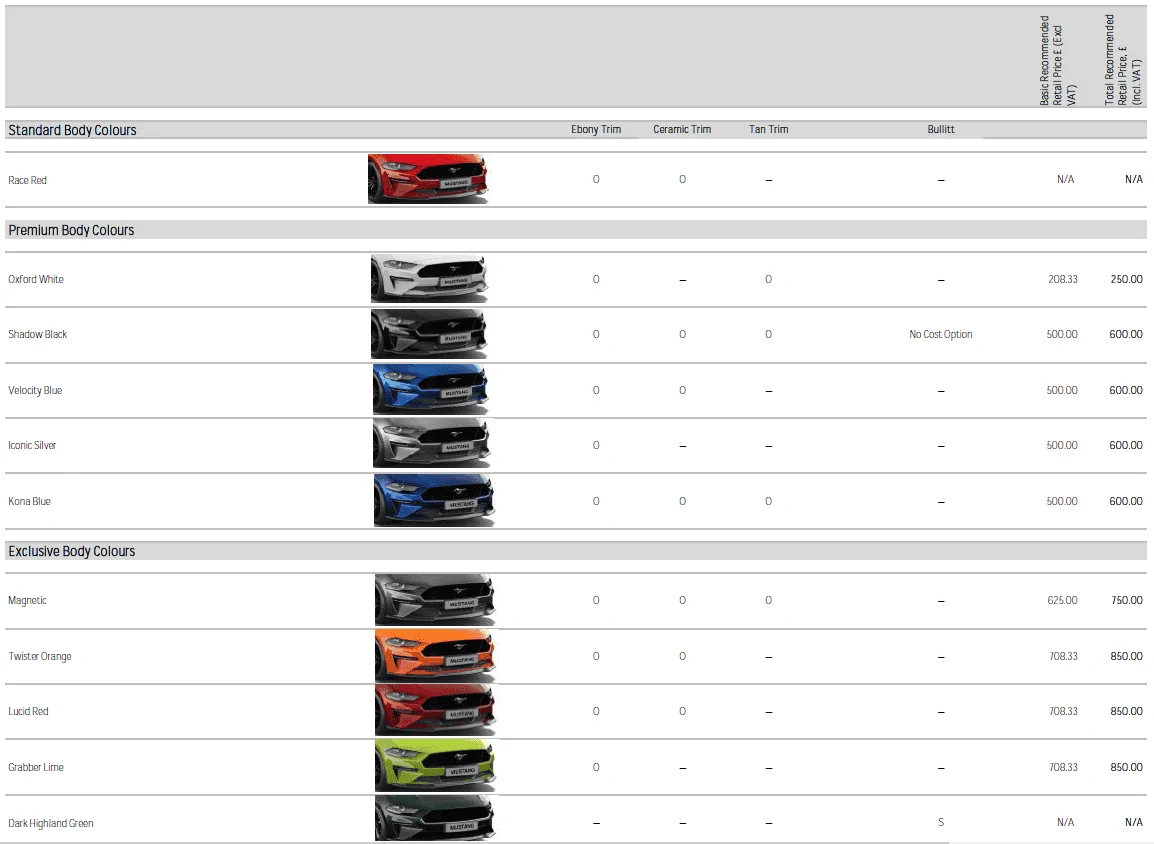Click the Bullitt column header
This screenshot has width=1154, height=844.
click(x=941, y=130)
